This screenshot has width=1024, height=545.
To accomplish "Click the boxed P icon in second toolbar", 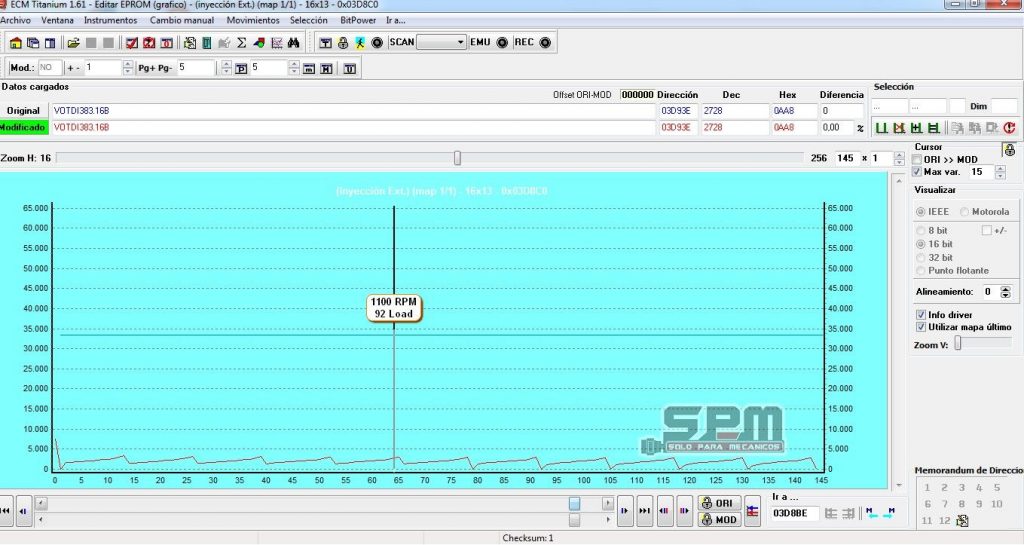I will coord(241,68).
